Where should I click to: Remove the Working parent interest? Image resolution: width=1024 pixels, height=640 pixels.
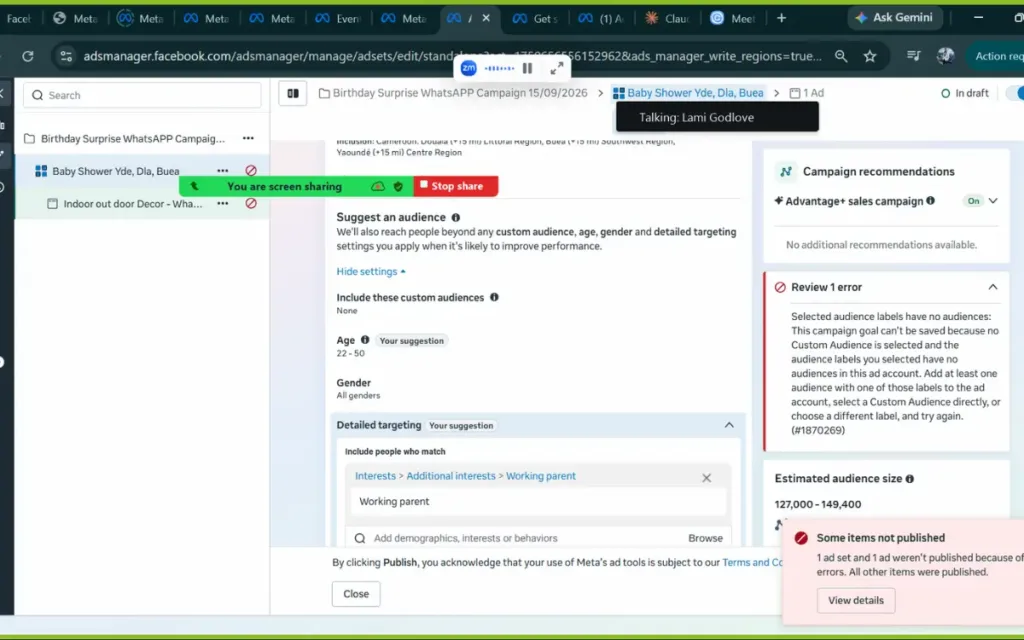[x=707, y=478]
